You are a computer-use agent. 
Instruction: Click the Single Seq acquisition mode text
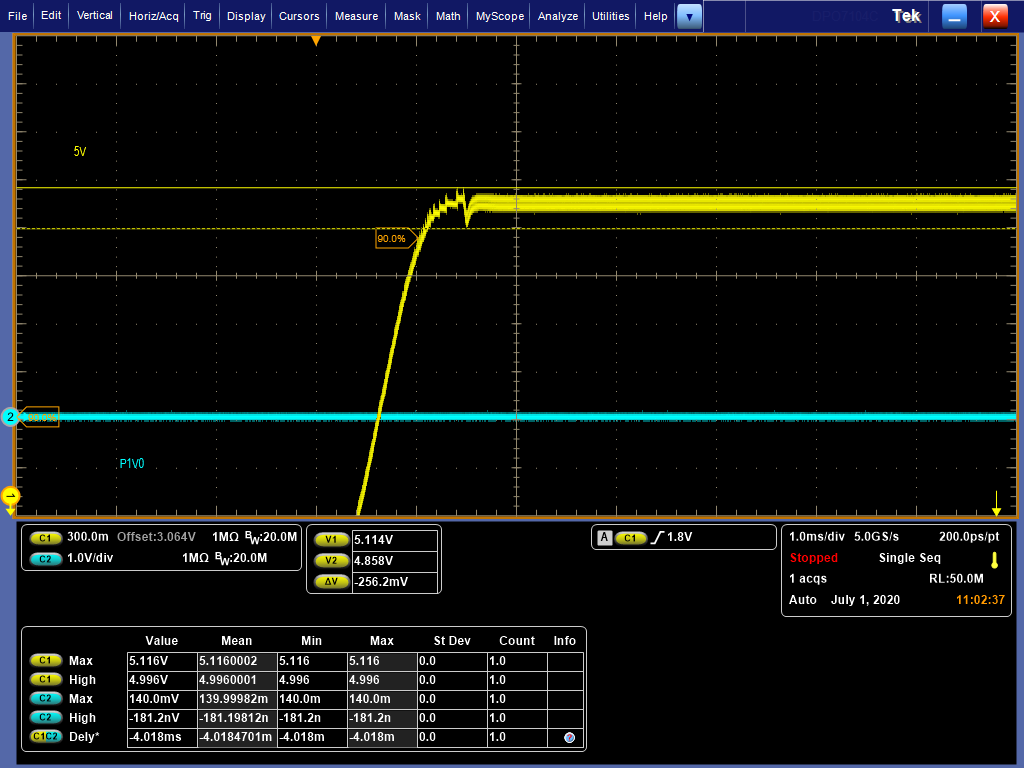click(910, 558)
